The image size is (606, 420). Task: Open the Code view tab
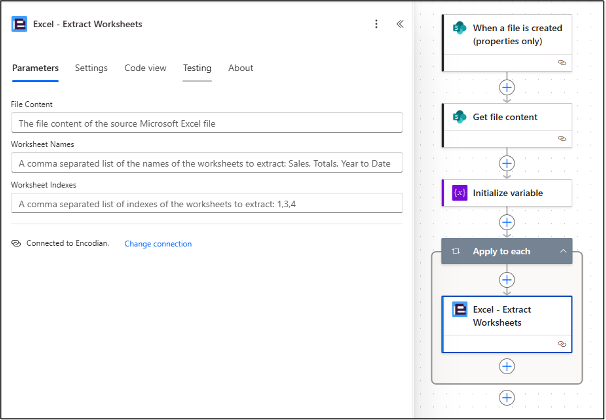[145, 68]
